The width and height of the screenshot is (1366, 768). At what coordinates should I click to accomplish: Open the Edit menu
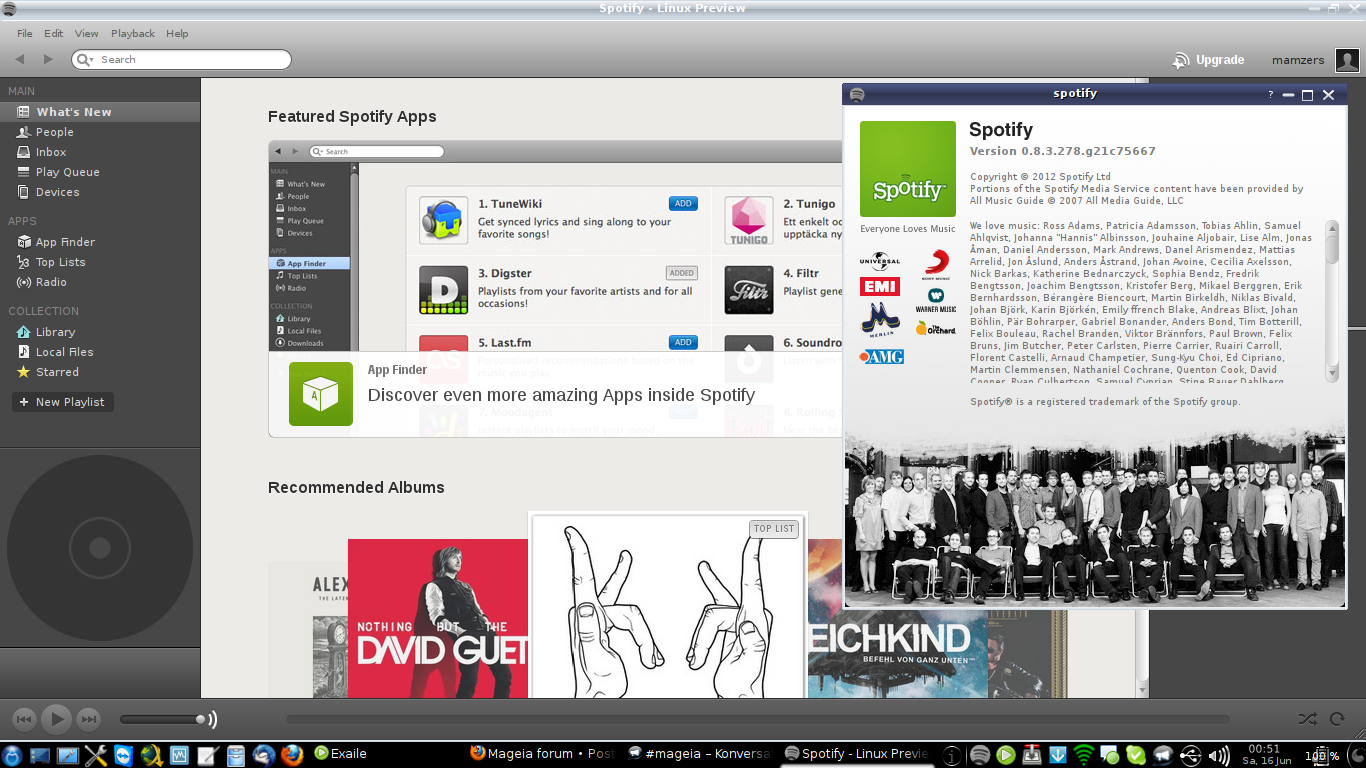point(54,33)
